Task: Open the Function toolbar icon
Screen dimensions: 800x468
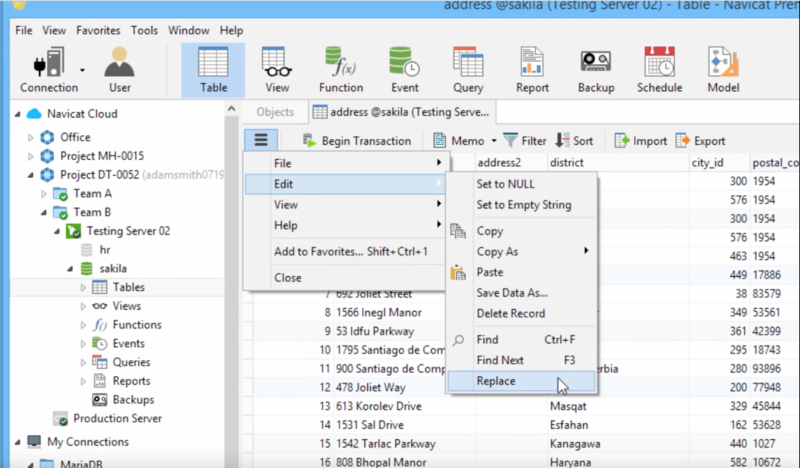Action: pyautogui.click(x=341, y=70)
